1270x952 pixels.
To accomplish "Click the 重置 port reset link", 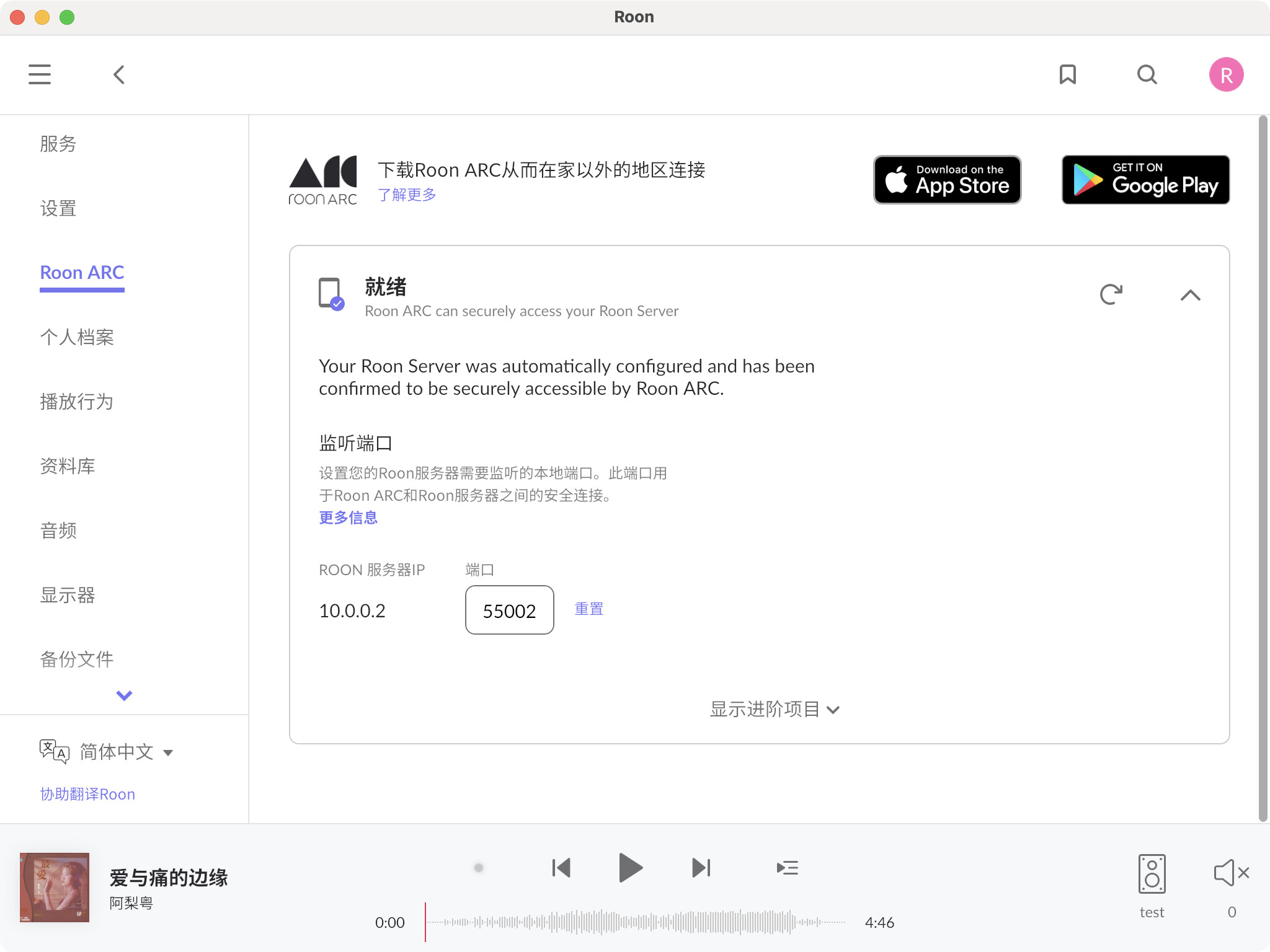I will coord(588,609).
